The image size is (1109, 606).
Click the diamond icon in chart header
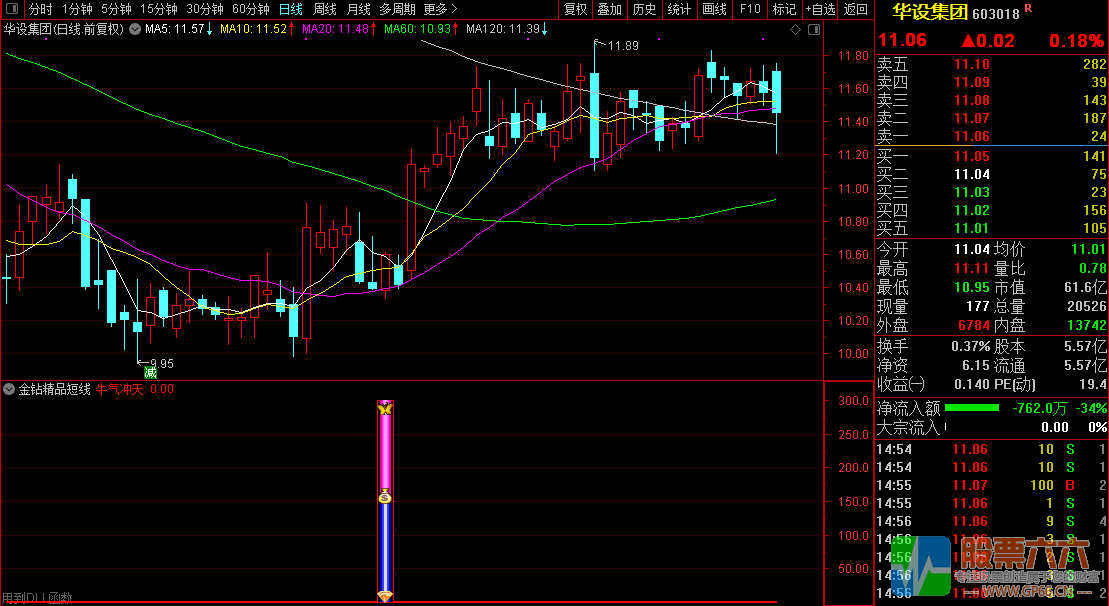coord(796,30)
